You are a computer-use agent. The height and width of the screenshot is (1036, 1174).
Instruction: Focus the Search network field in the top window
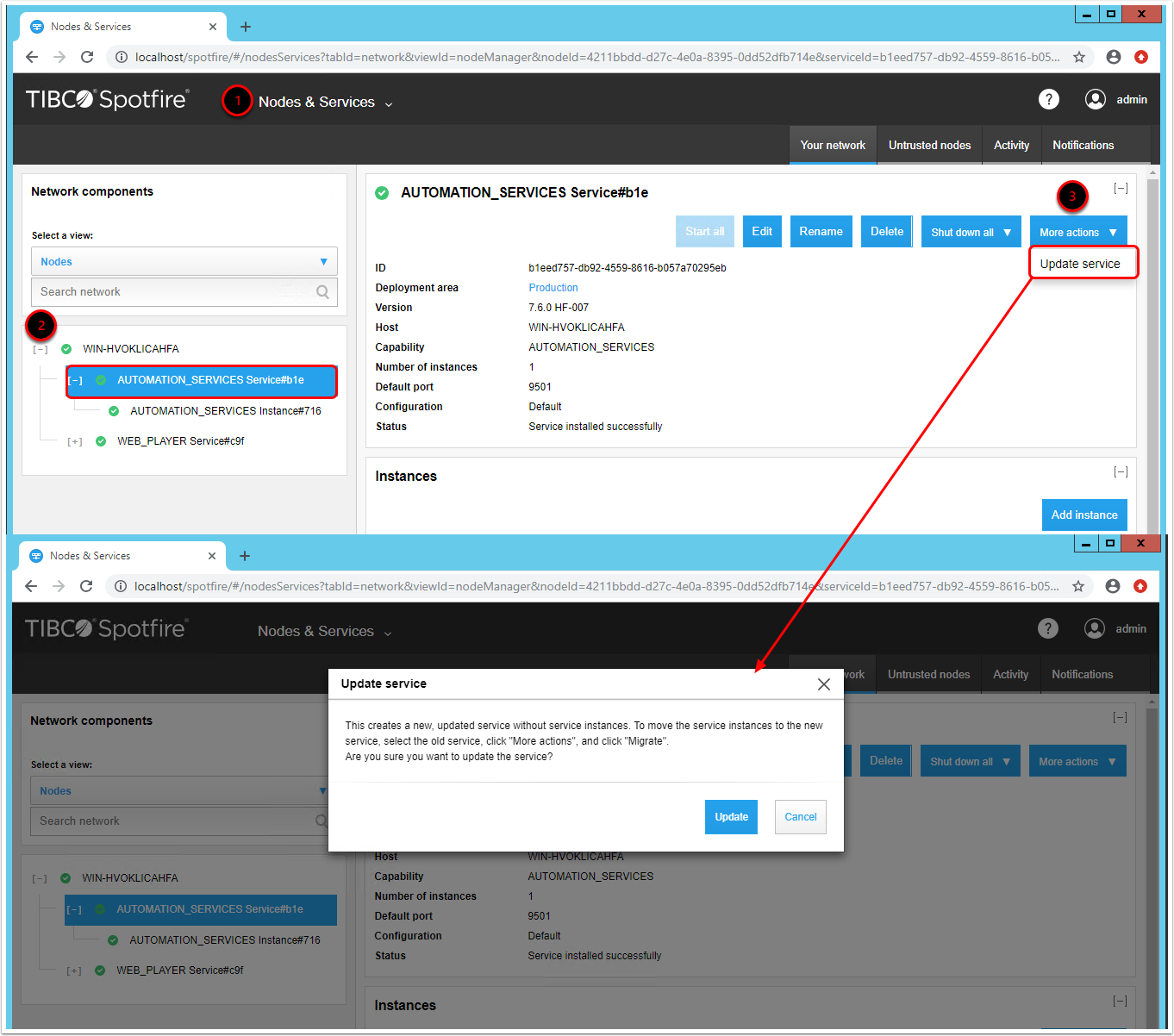(184, 292)
